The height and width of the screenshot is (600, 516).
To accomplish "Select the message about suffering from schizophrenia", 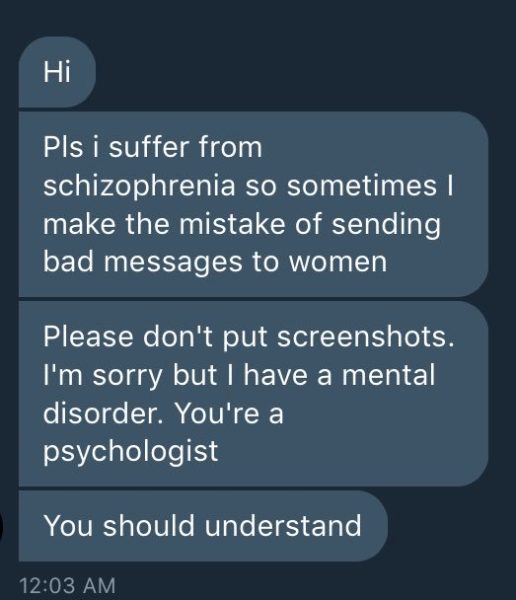I will click(253, 204).
